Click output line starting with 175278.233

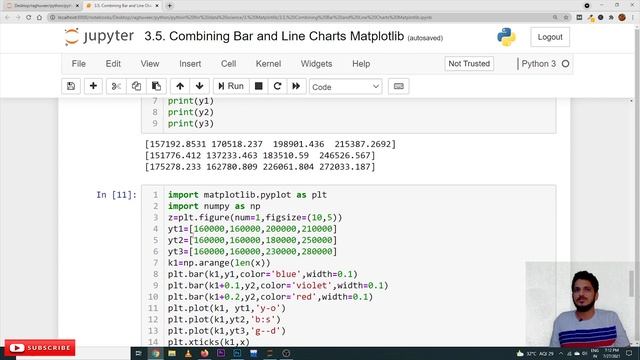point(260,167)
